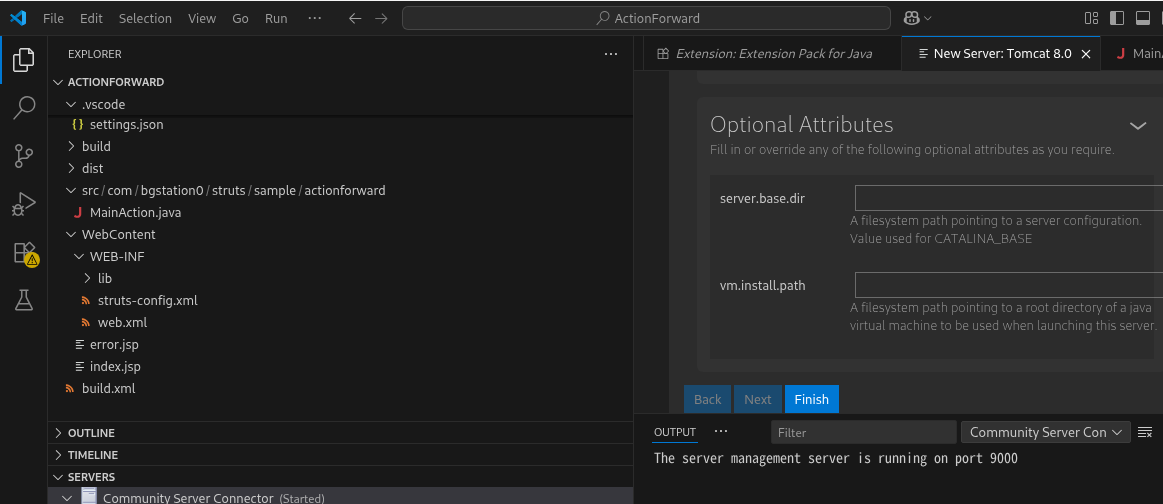1163x504 pixels.
Task: Collapse the WEB-INF folder
Action: click(79, 256)
